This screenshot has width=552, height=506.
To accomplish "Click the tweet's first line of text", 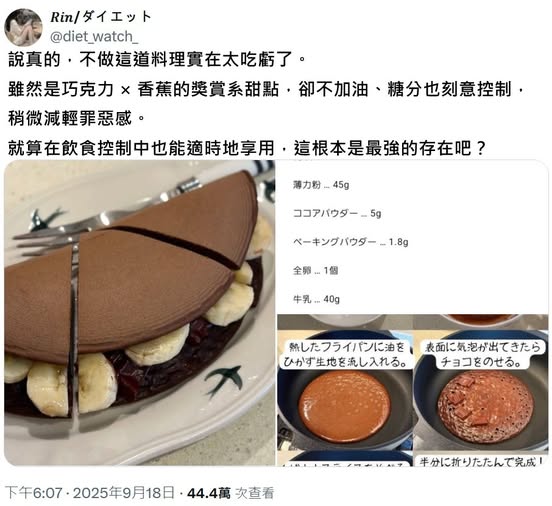I will [x=157, y=59].
